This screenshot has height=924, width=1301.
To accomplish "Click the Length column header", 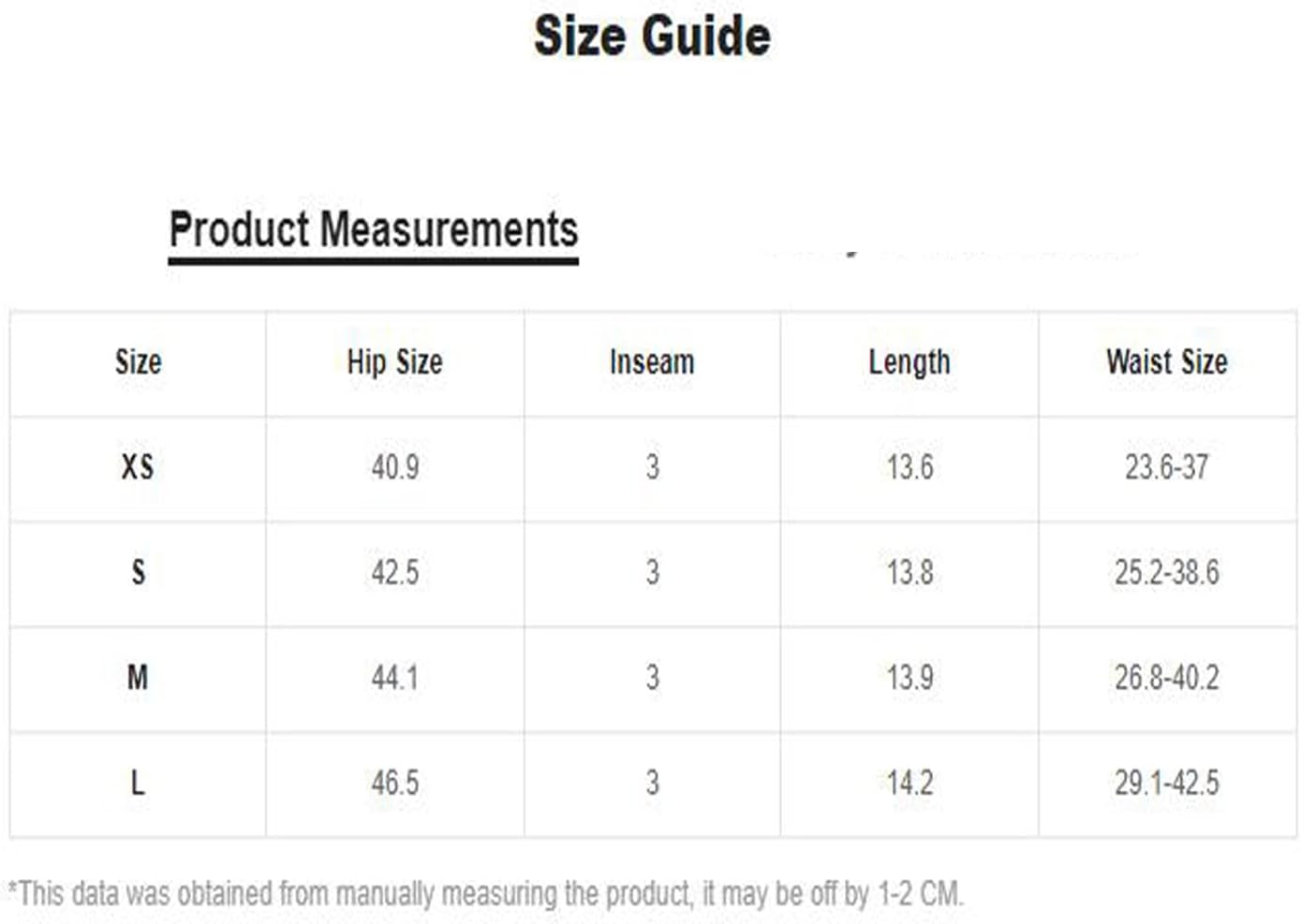I will tap(909, 362).
